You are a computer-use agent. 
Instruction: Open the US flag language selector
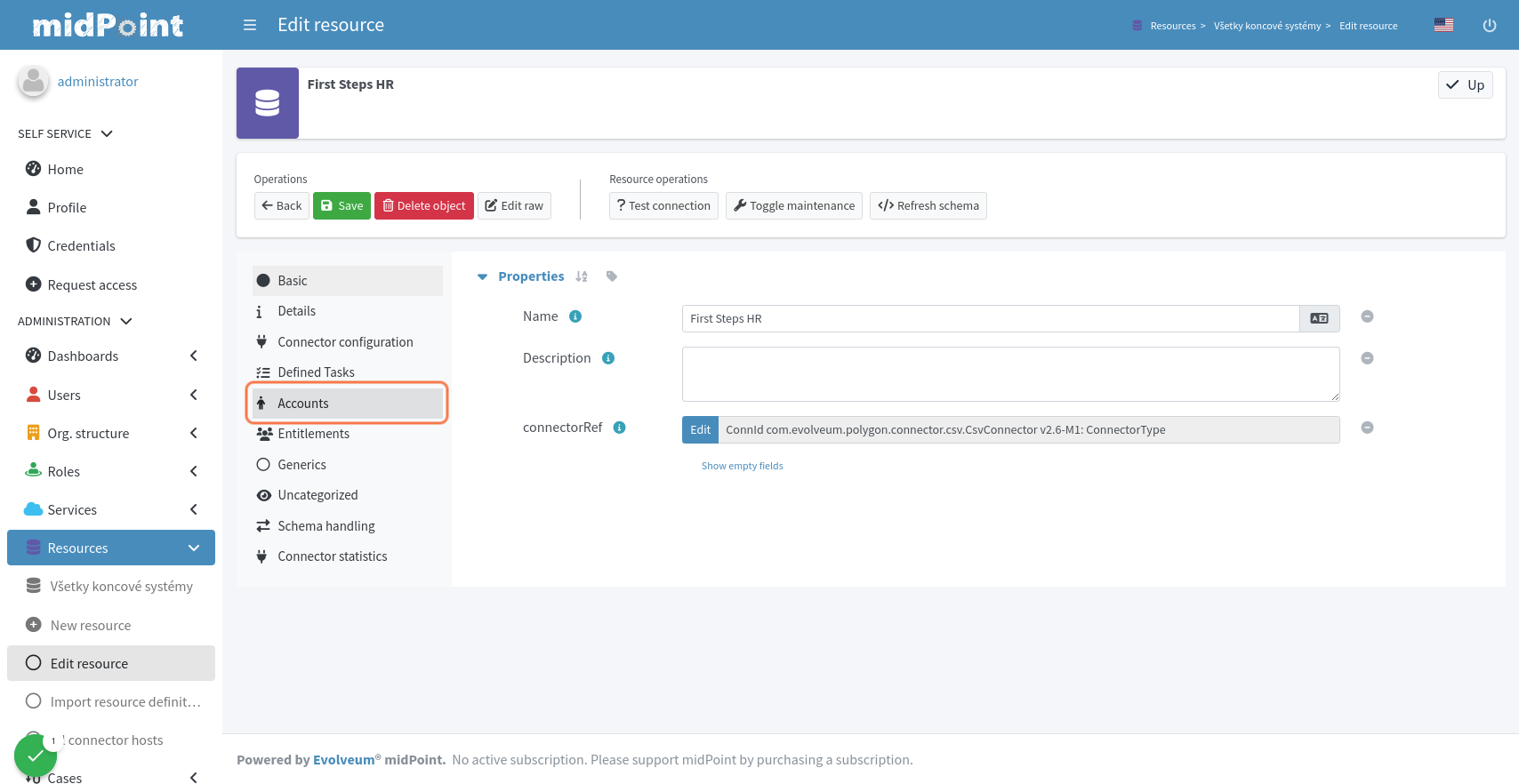[x=1443, y=25]
